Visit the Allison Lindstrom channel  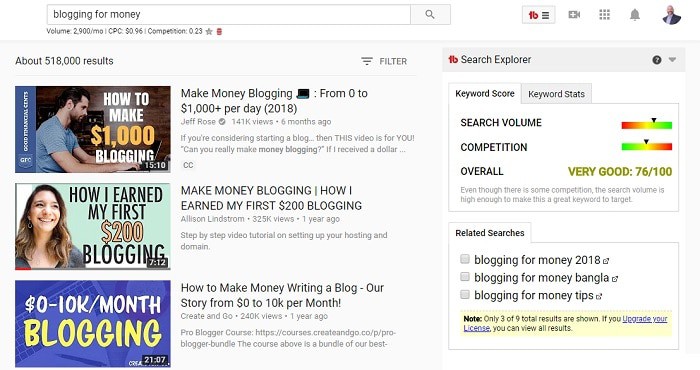(x=212, y=219)
